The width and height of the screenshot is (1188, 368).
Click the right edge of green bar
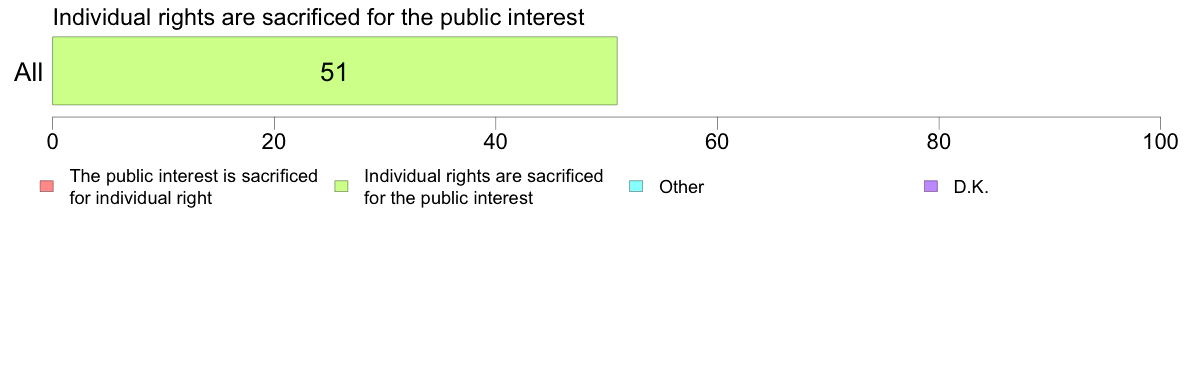point(617,70)
